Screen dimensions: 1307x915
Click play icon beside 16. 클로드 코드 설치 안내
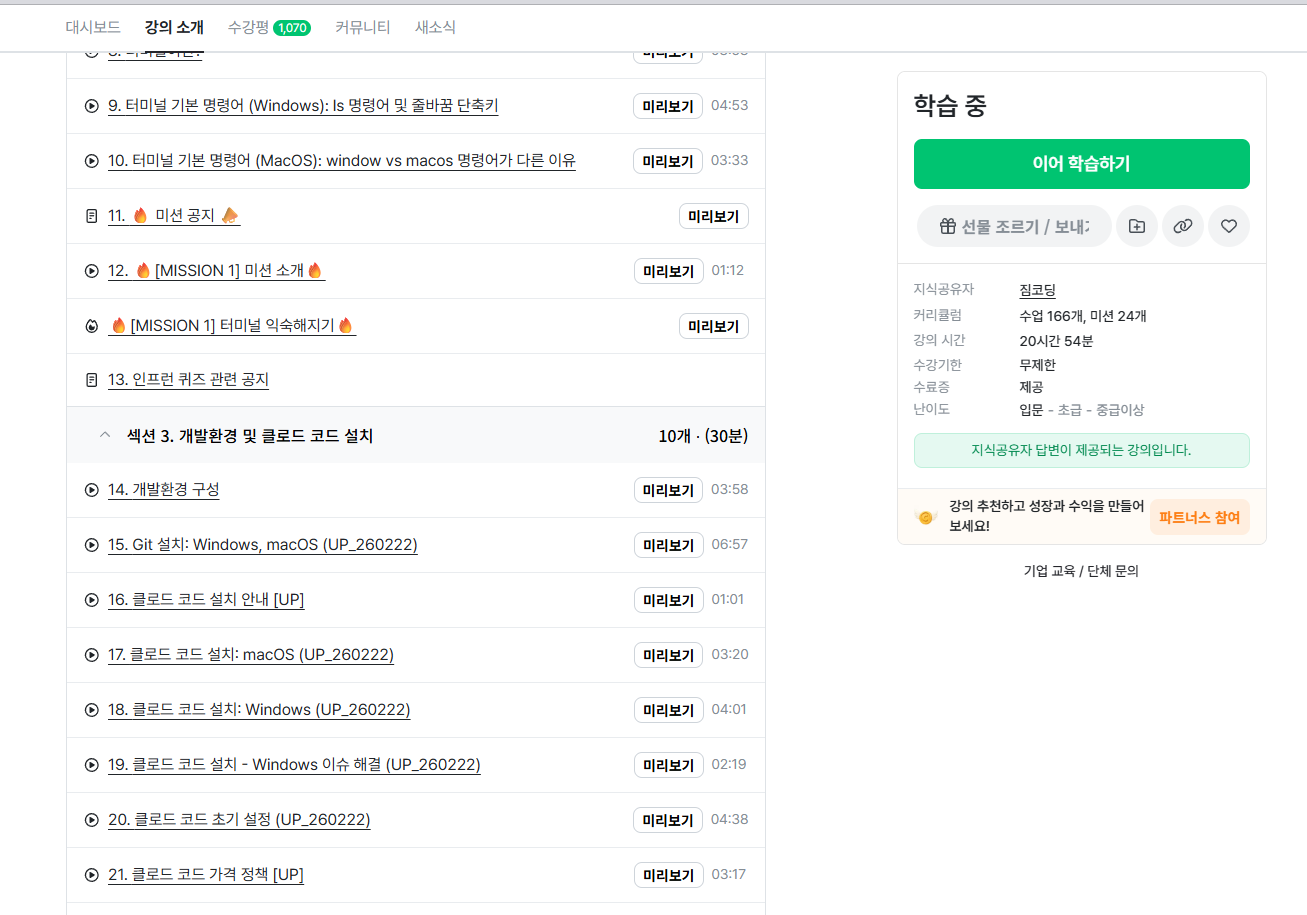(x=92, y=600)
